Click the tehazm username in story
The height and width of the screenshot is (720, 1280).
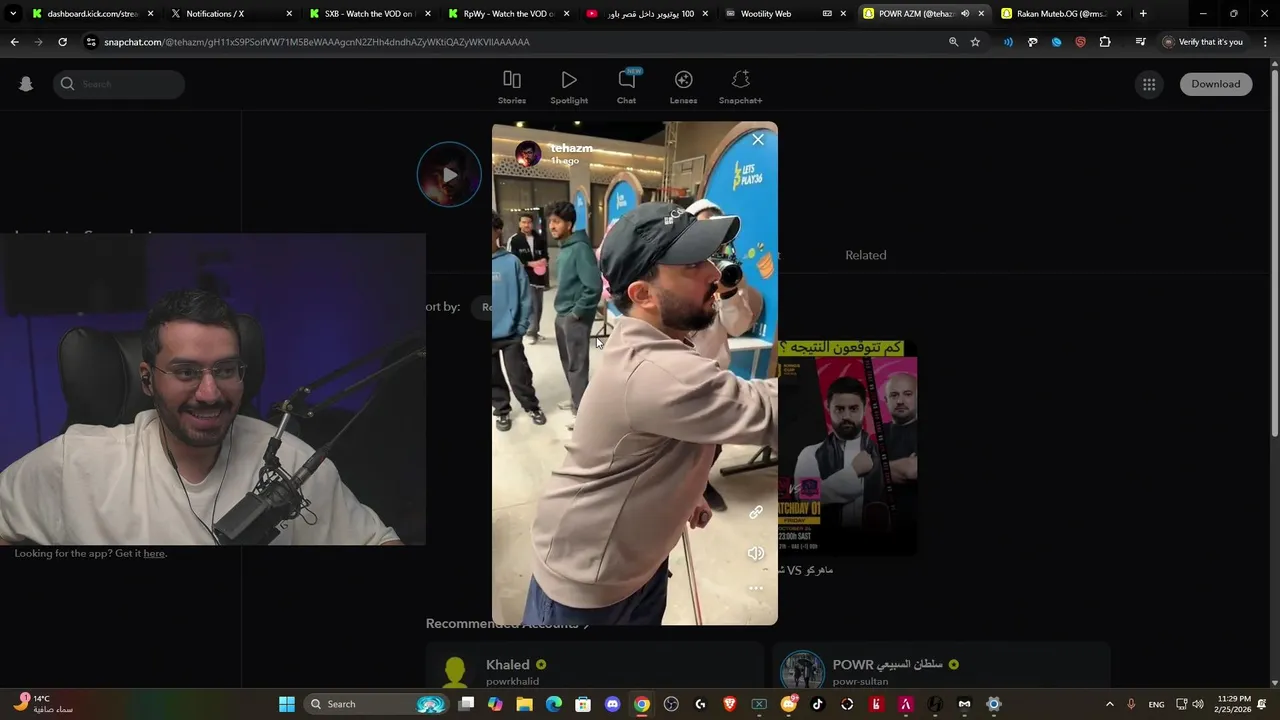point(571,148)
